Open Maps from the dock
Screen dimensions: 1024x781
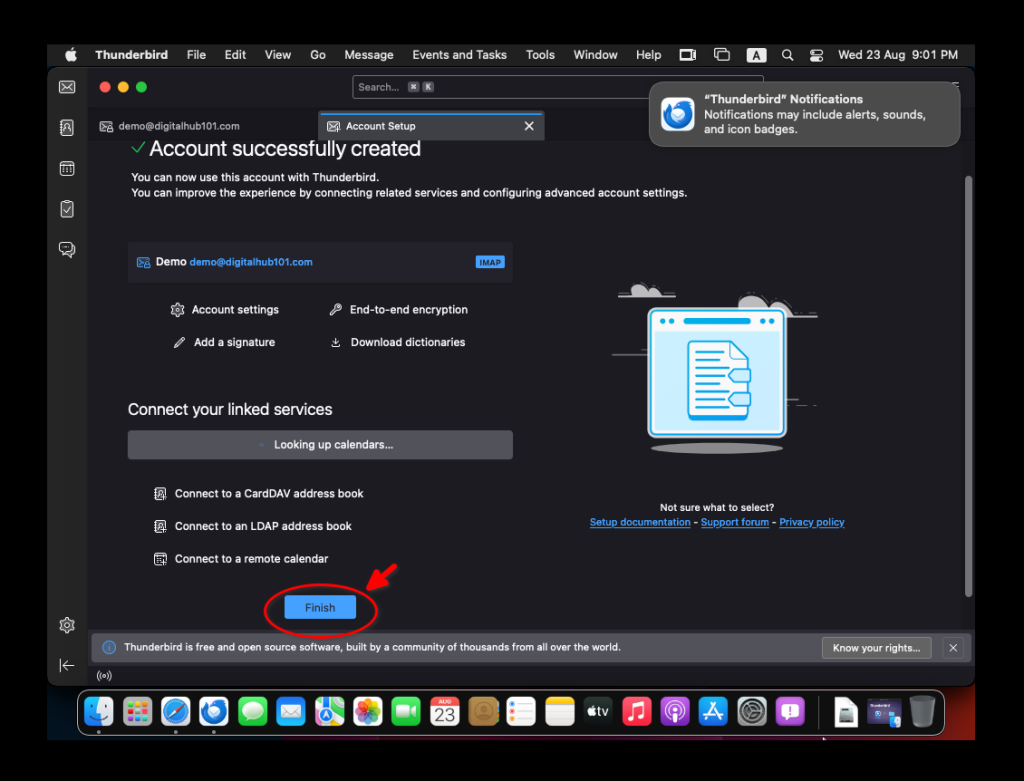point(329,711)
